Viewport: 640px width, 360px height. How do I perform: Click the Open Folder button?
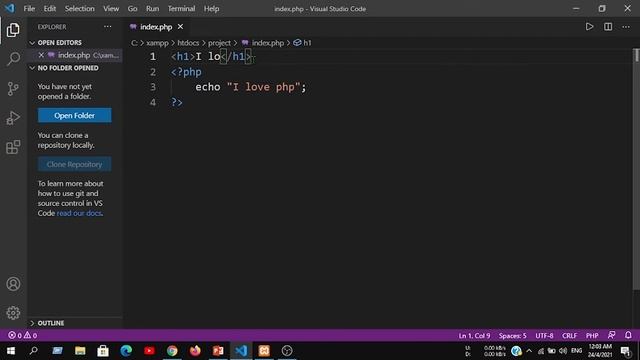pos(74,116)
